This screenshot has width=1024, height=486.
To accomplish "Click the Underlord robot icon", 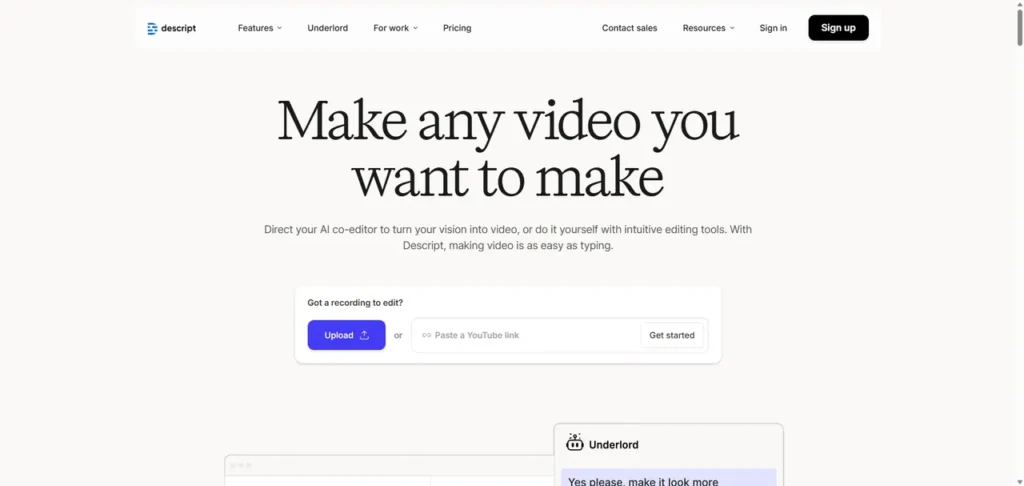I will (575, 443).
